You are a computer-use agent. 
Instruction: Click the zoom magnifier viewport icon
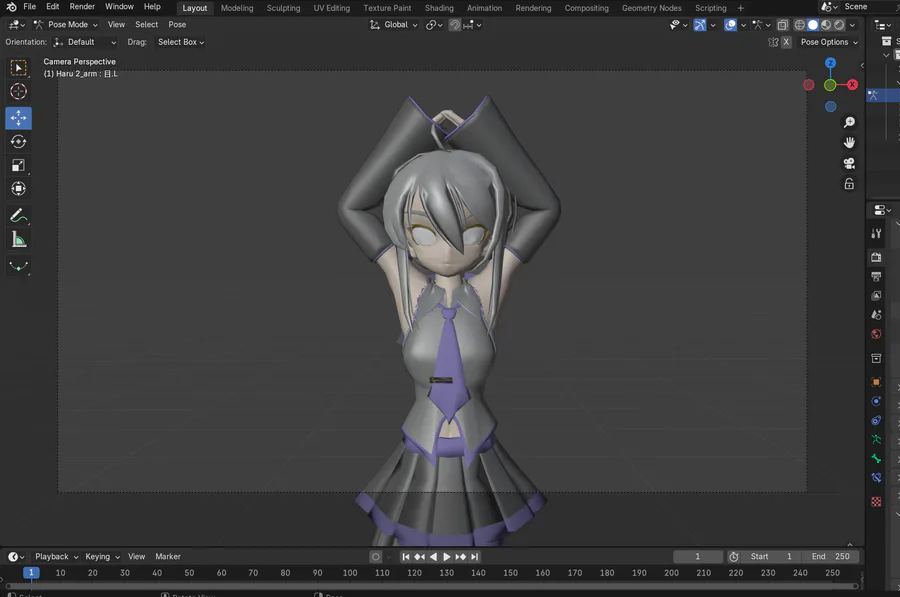tap(849, 122)
